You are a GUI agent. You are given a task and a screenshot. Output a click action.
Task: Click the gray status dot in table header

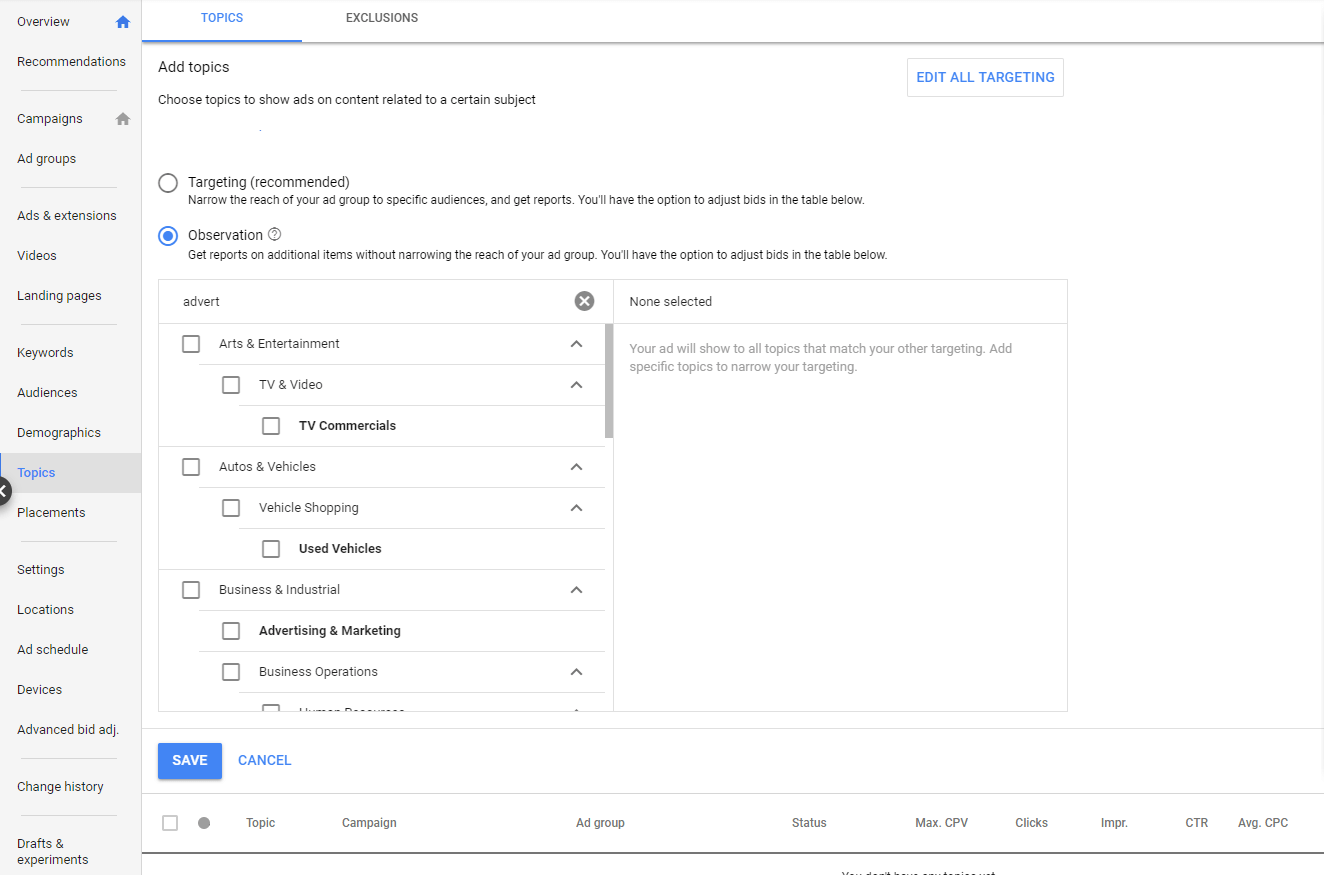[x=204, y=822]
